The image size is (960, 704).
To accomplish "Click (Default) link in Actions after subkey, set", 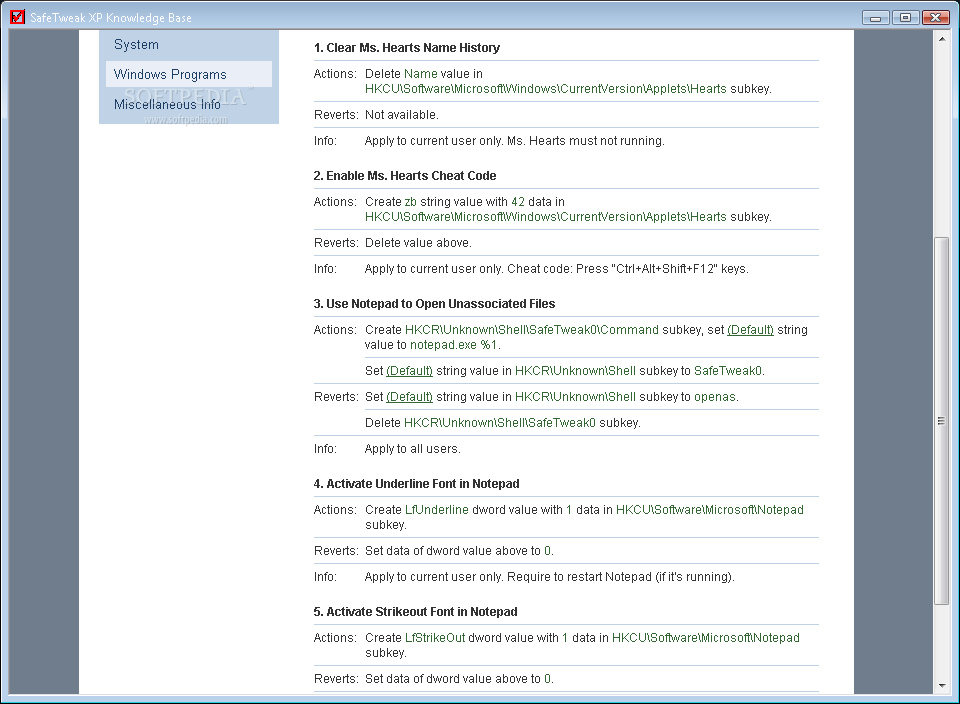I will pos(750,329).
